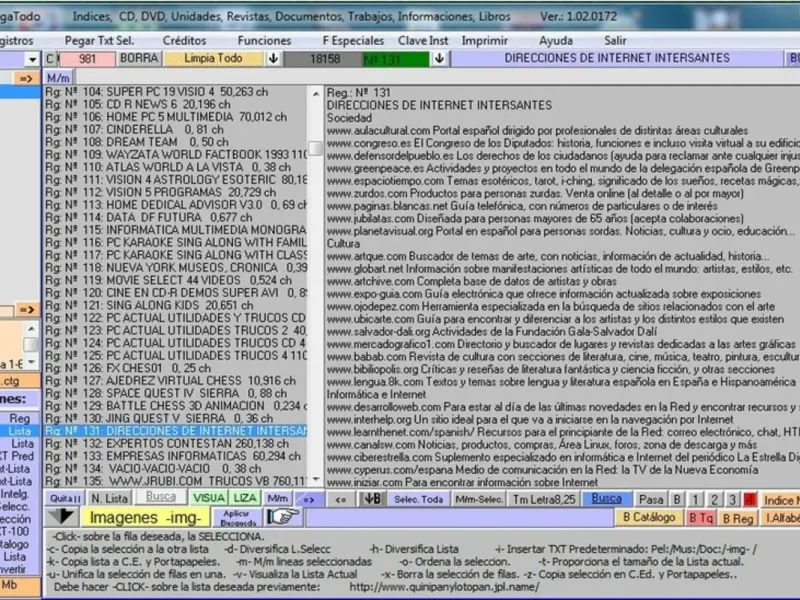Select row 'Rg Nº 132: EXPERTOS CONTESTAN'

[x=176, y=444]
